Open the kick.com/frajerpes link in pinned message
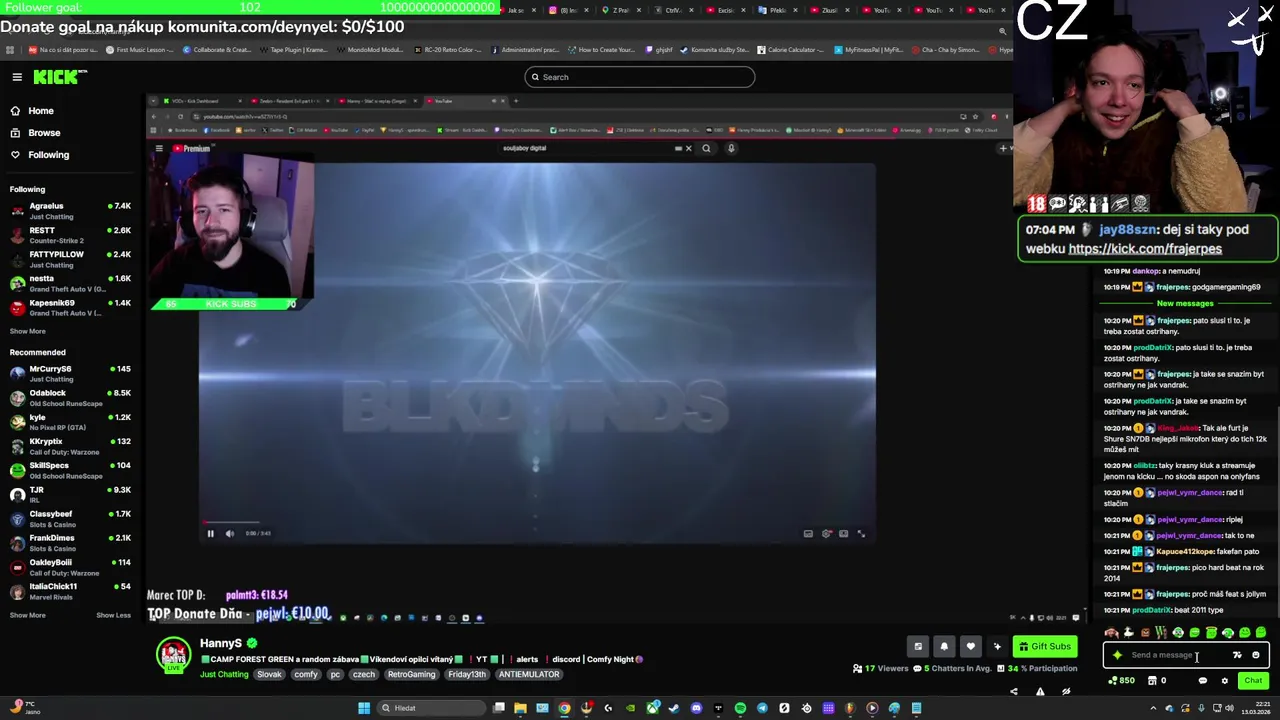This screenshot has height=720, width=1280. tap(1145, 249)
